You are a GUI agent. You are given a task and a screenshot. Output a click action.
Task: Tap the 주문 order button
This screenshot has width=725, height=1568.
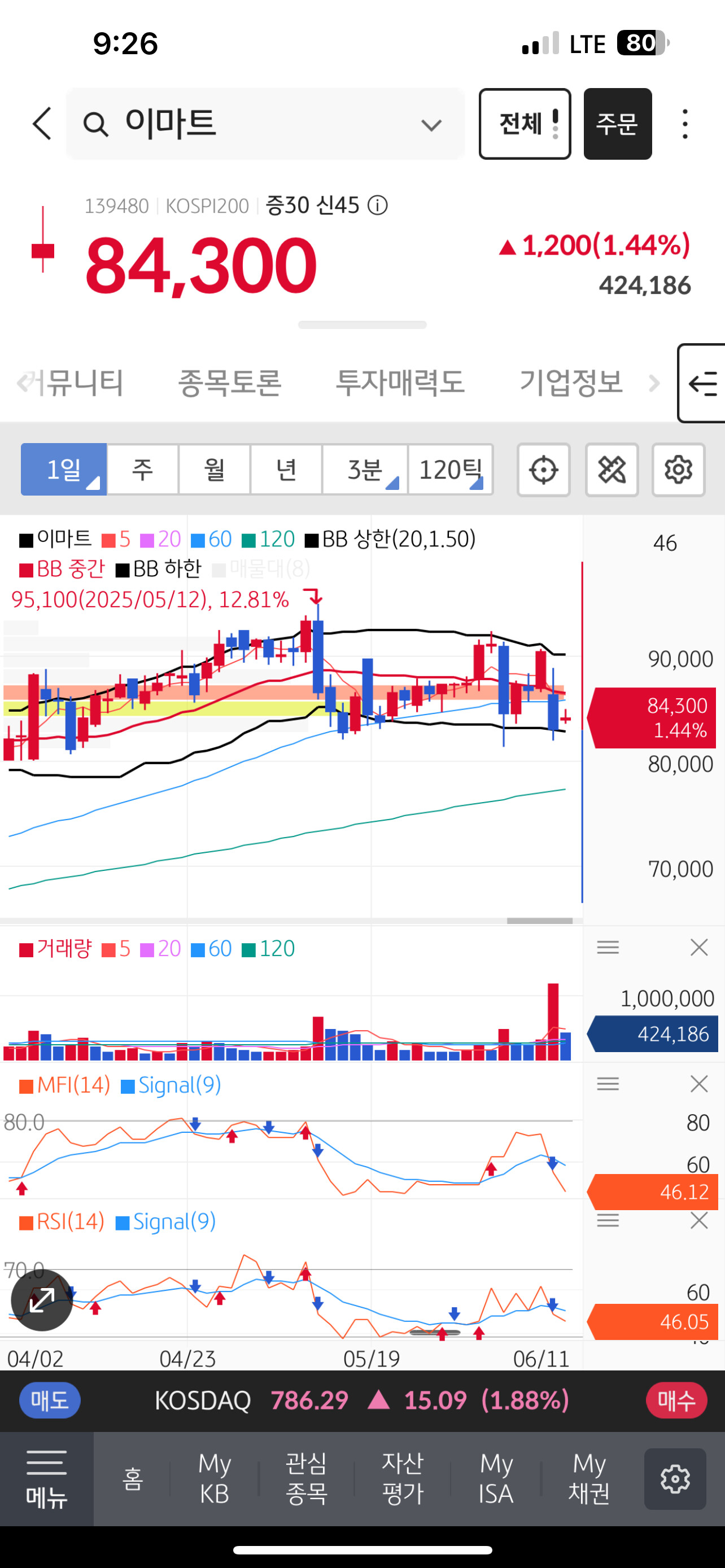point(617,124)
